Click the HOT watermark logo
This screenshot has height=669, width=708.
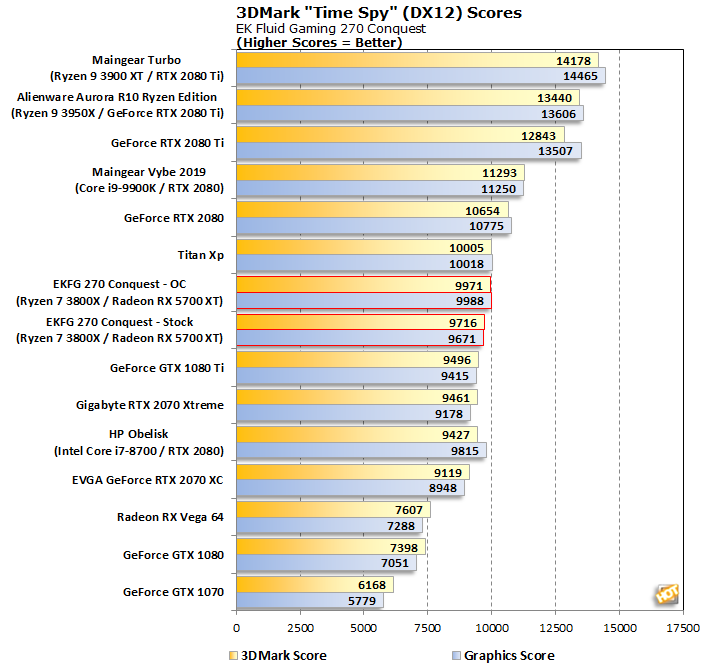667,593
